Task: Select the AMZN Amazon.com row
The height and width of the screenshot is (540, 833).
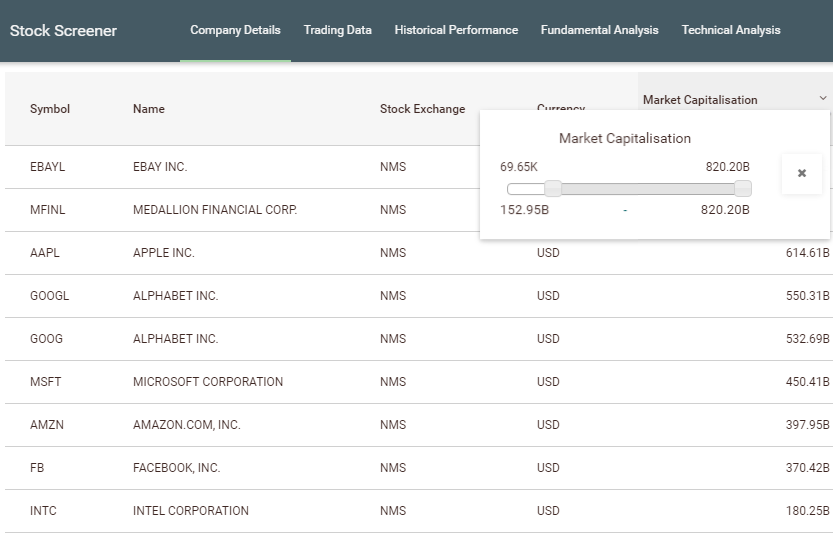Action: (x=419, y=425)
